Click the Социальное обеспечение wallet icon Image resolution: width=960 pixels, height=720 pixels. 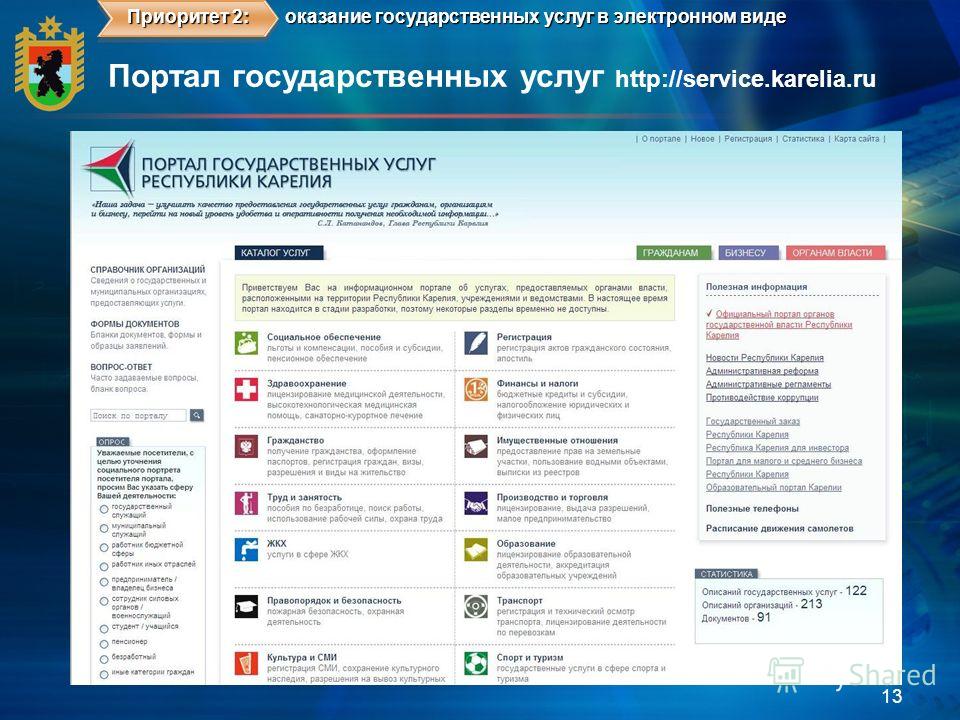tap(246, 343)
